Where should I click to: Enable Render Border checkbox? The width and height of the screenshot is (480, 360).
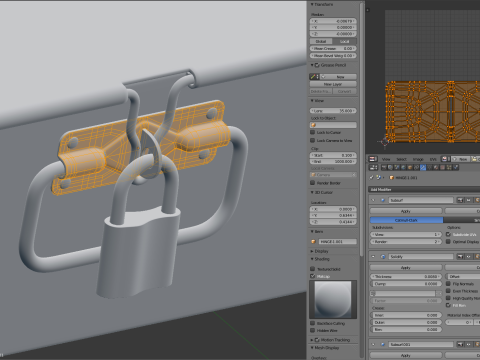pos(313,183)
